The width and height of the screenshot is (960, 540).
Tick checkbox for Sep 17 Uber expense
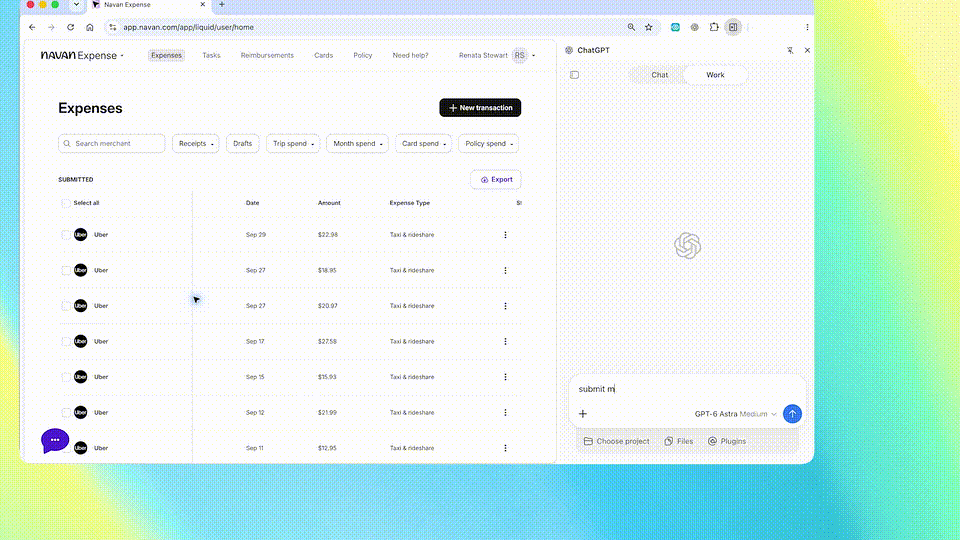click(x=66, y=341)
